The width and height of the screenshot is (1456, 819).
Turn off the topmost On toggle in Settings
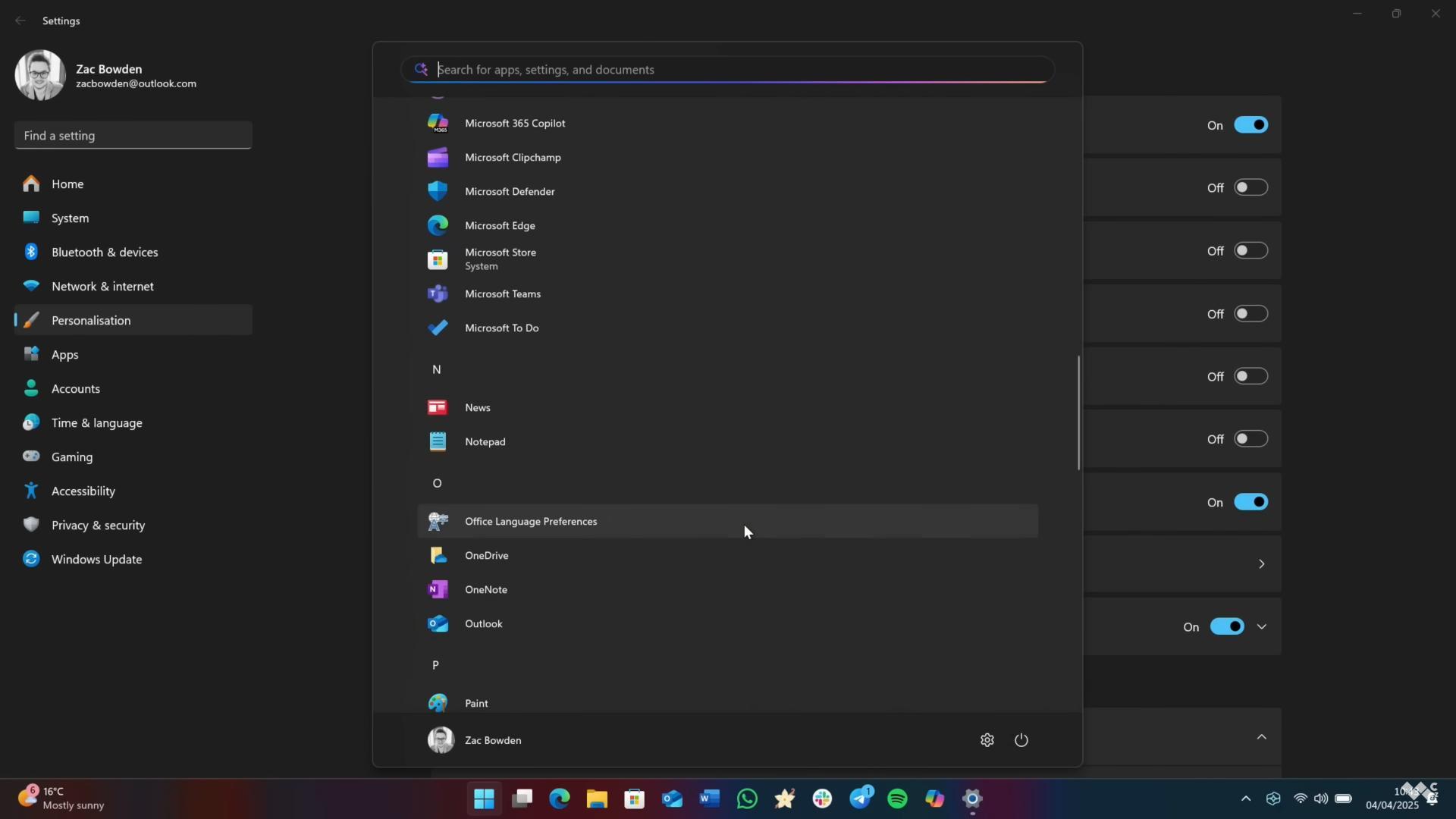pyautogui.click(x=1250, y=125)
